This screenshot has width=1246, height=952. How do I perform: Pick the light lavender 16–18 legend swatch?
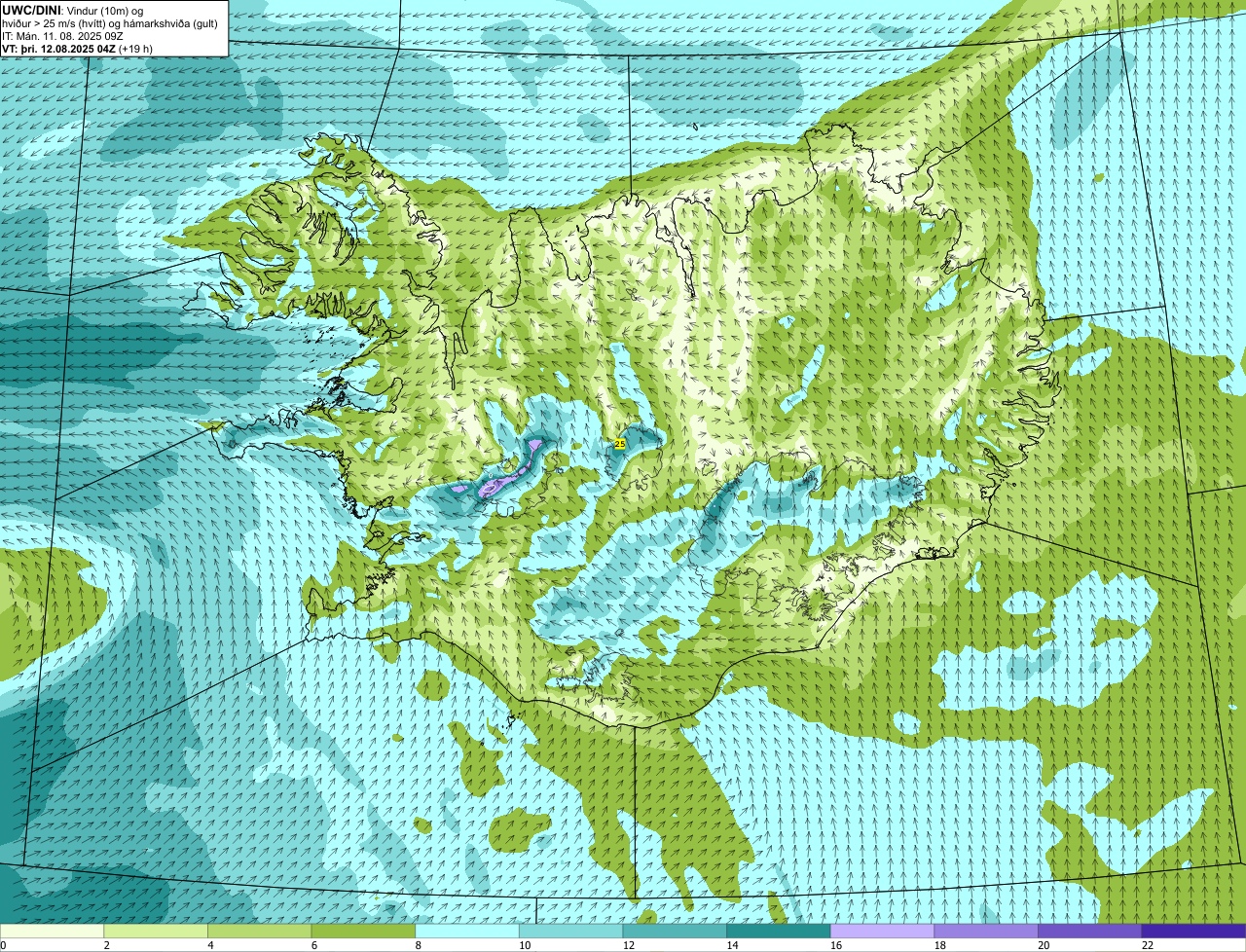(x=882, y=931)
